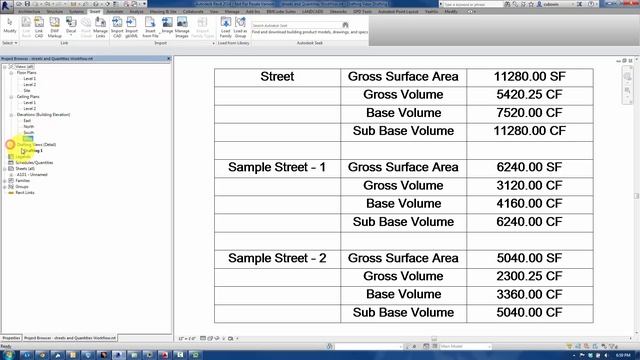This screenshot has height=360, width=640.
Task: Click the Legends icon in Project Browser
Action: click(x=11, y=157)
